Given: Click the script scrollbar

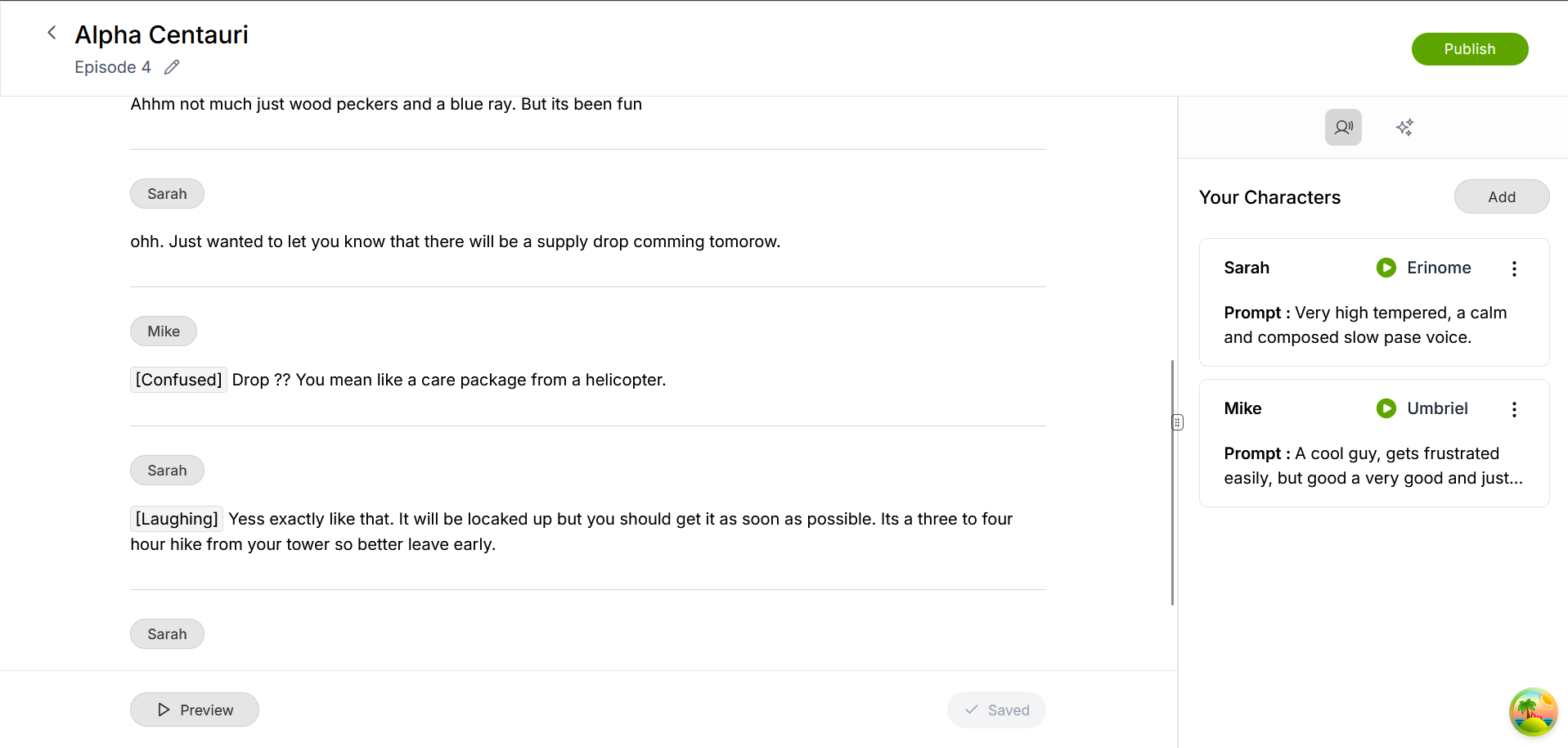Looking at the screenshot, I should (x=1172, y=483).
